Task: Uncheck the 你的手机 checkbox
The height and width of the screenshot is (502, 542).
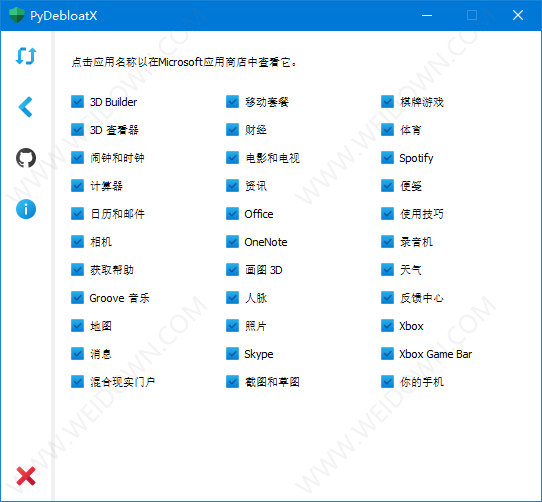Action: pos(387,382)
